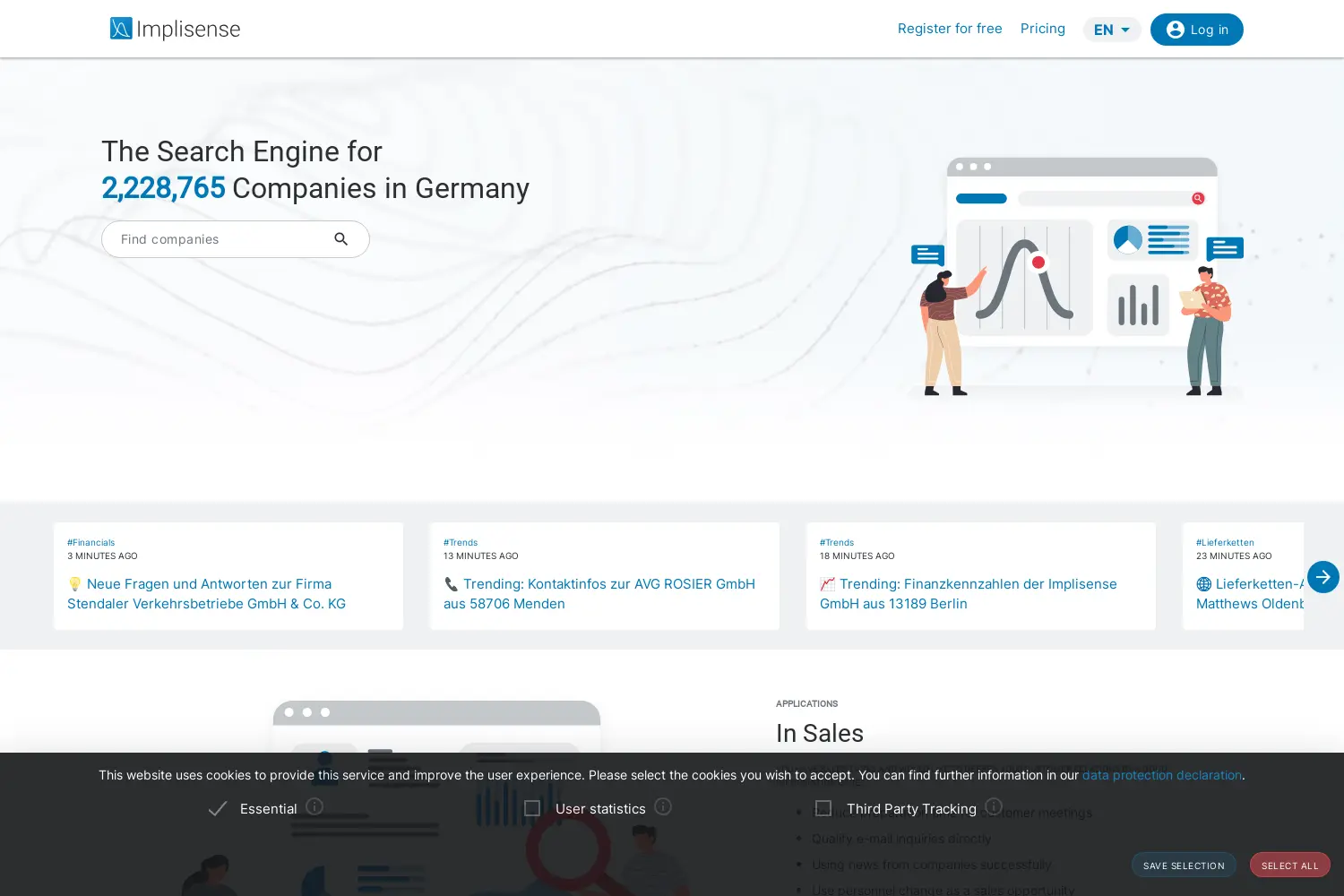The image size is (1344, 896).
Task: Enable the User statistics checkbox
Action: click(532, 808)
